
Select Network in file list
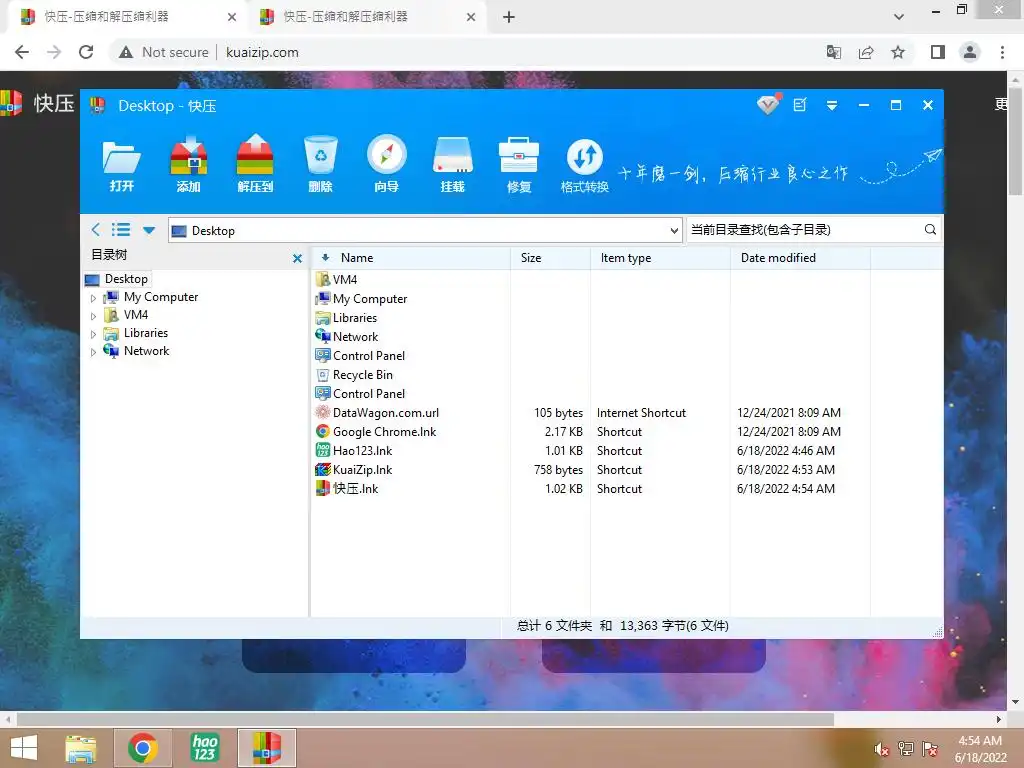pos(347,336)
